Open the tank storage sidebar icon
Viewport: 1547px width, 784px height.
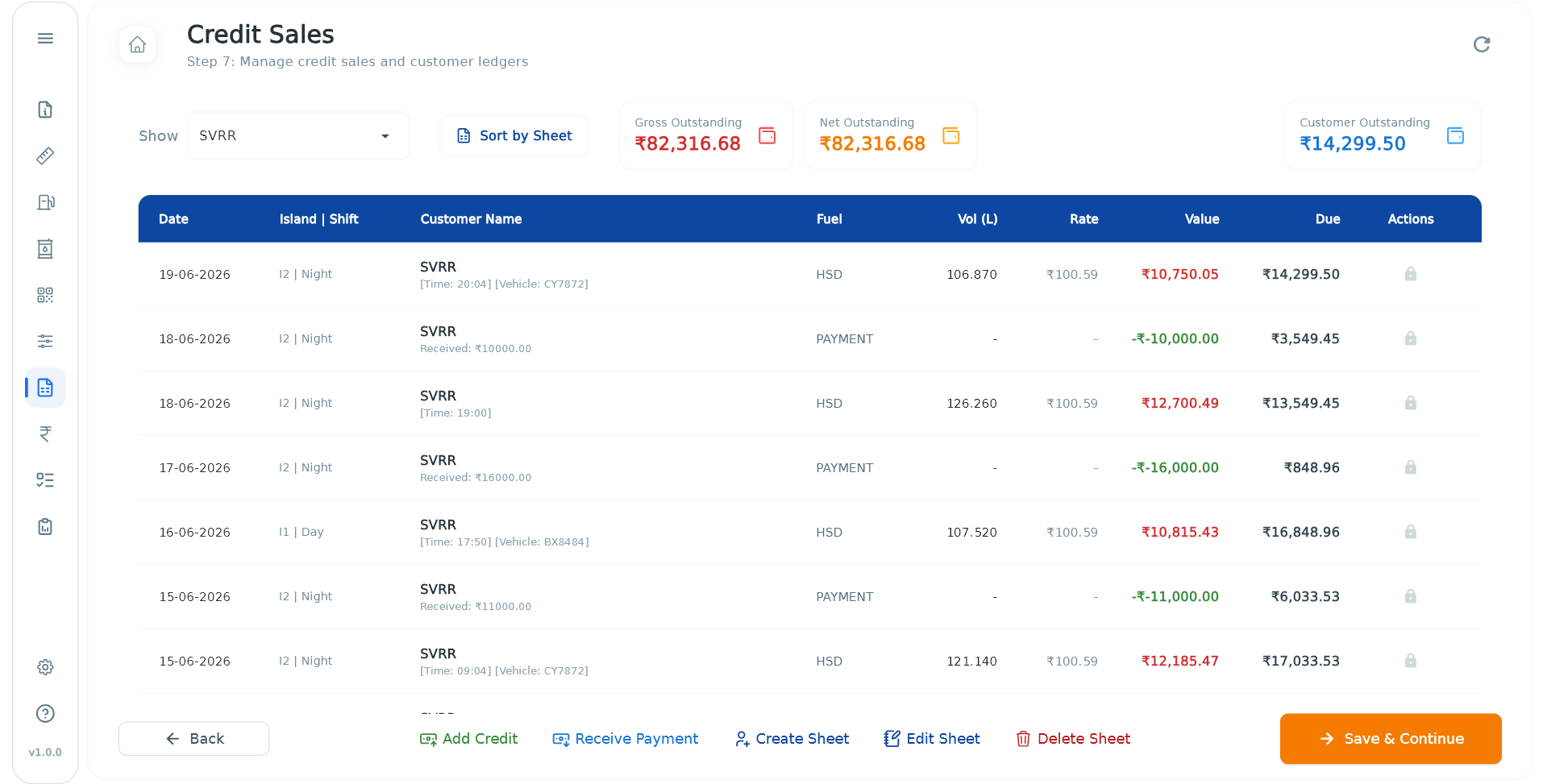point(45,248)
